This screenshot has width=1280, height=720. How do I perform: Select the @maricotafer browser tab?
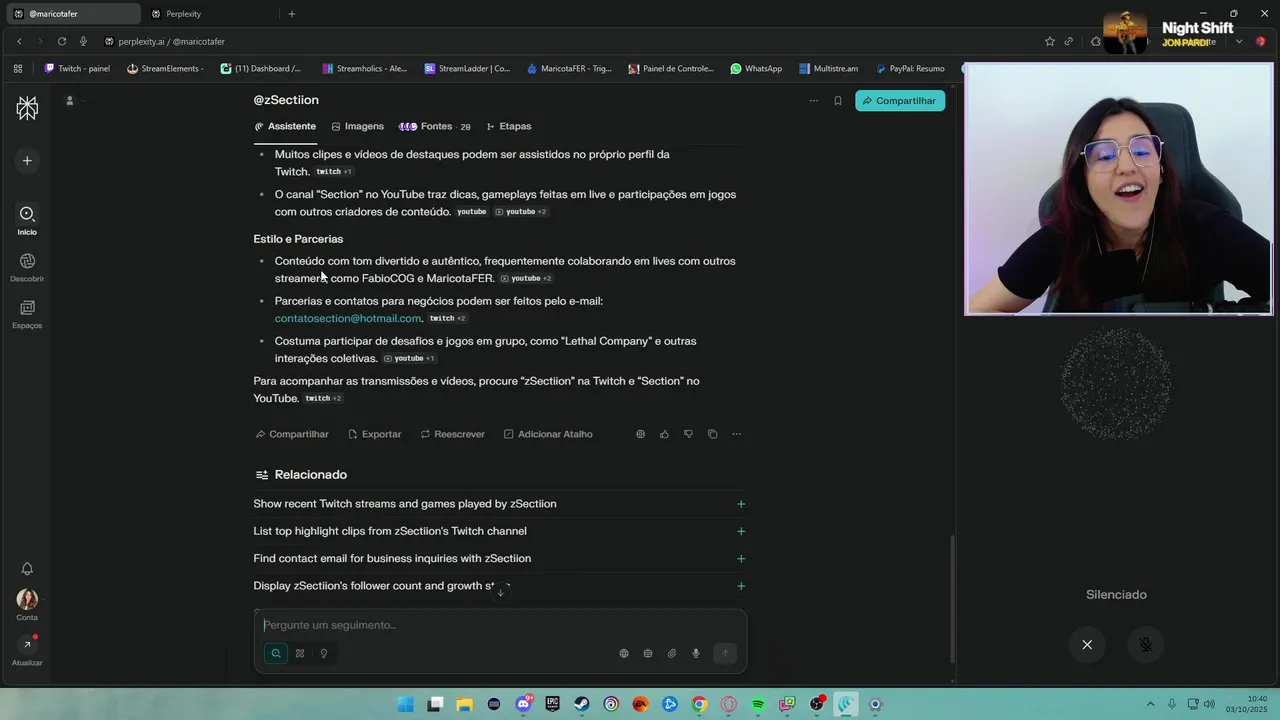click(72, 14)
